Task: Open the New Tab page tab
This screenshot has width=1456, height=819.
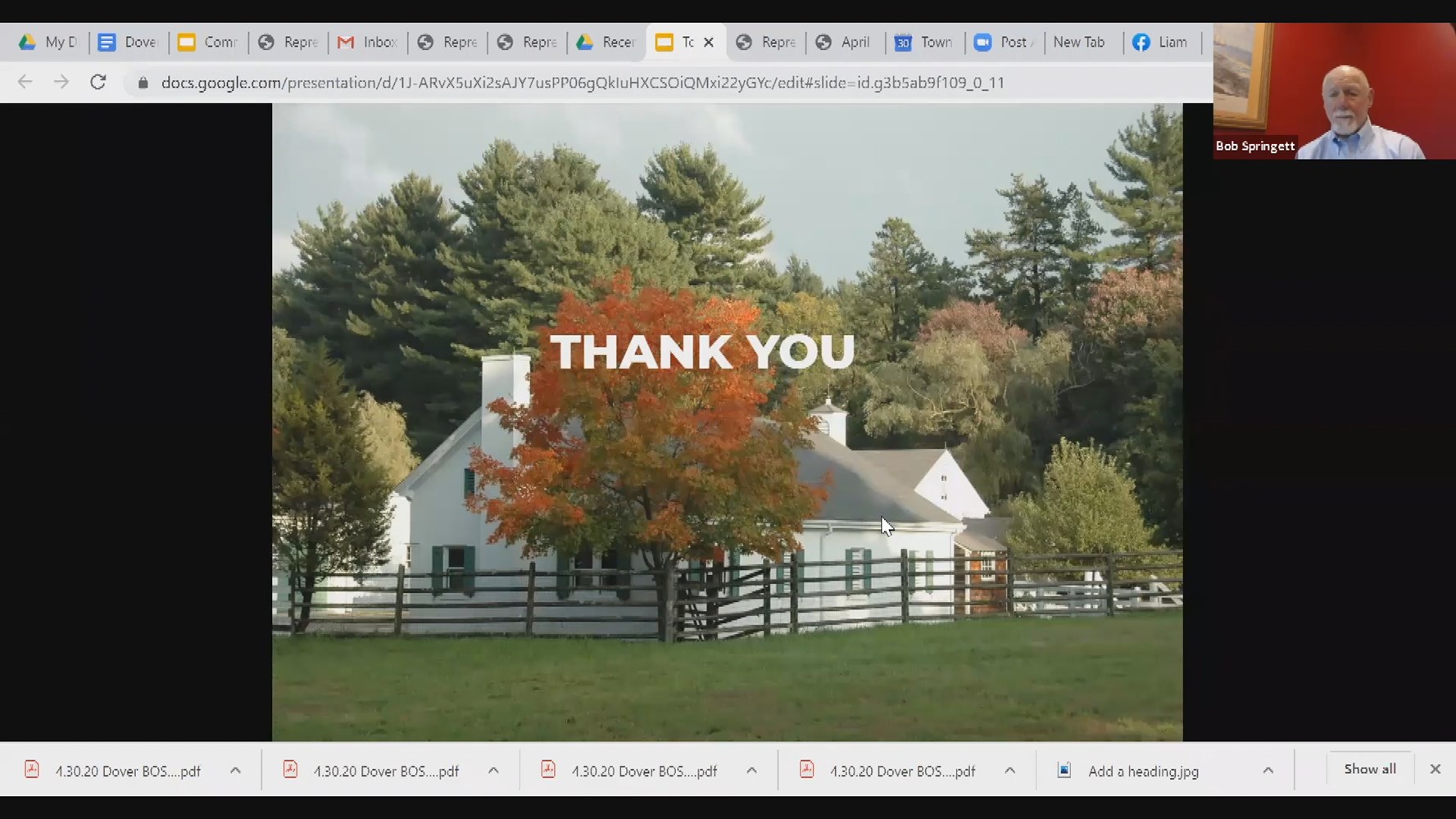Action: click(1078, 43)
